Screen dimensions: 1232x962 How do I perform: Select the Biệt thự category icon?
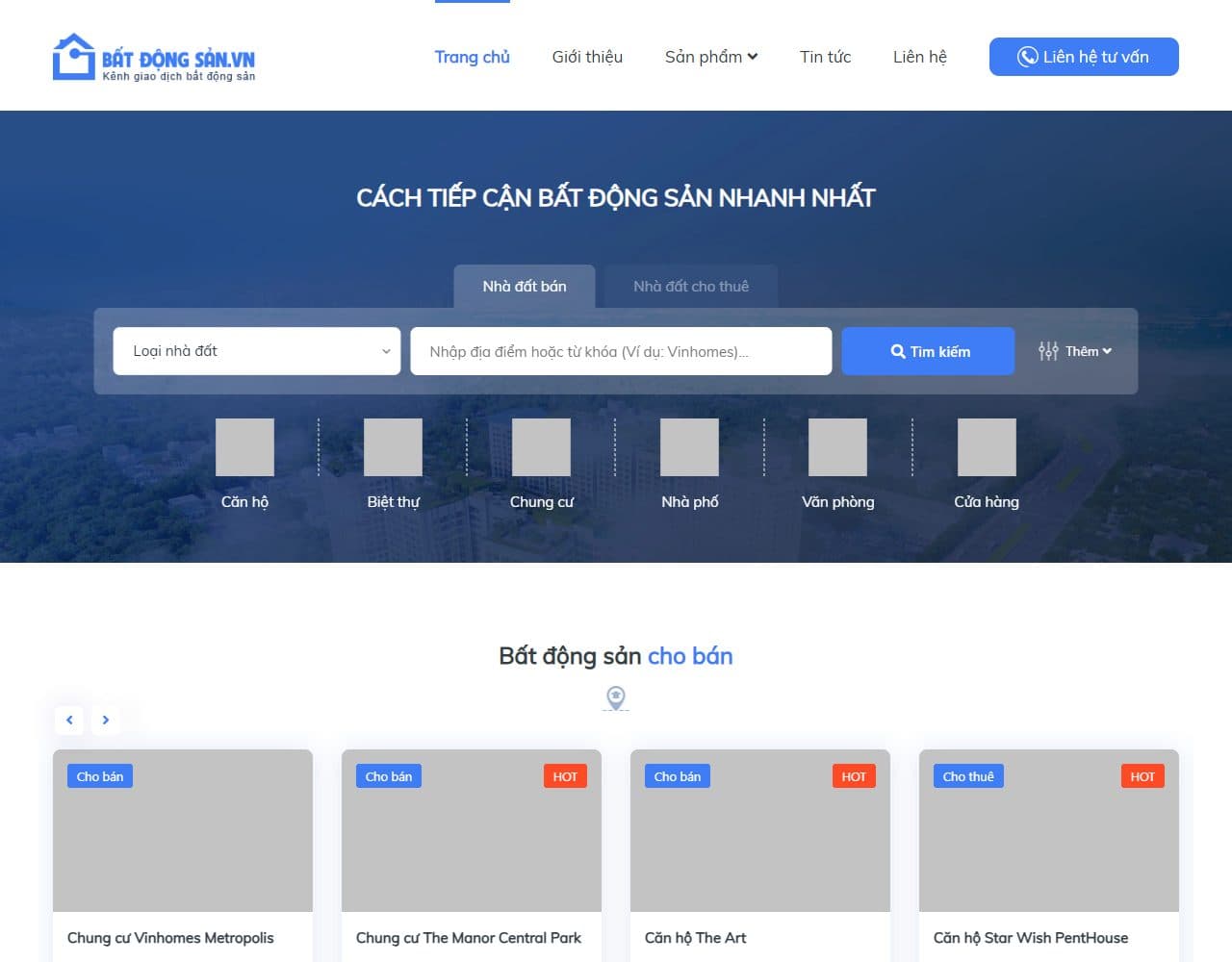click(393, 447)
